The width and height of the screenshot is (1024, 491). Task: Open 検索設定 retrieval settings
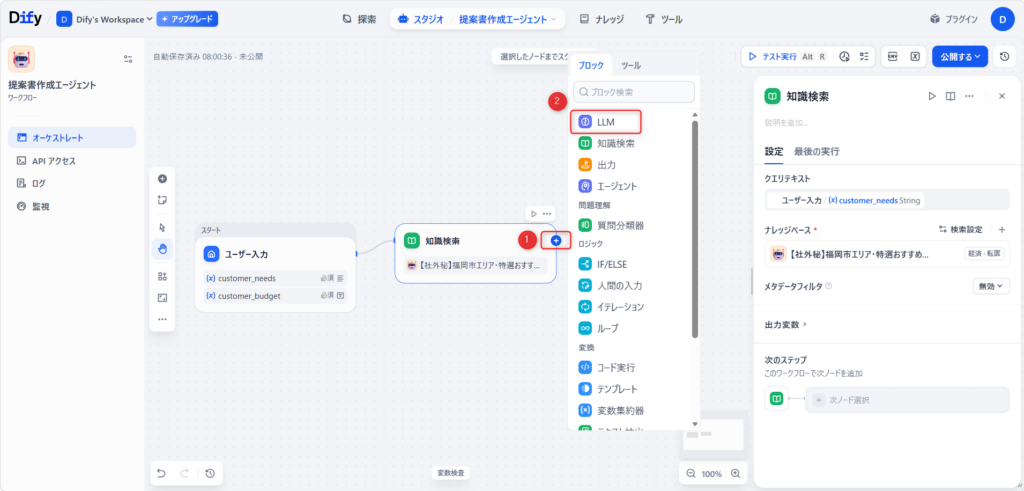coord(959,230)
